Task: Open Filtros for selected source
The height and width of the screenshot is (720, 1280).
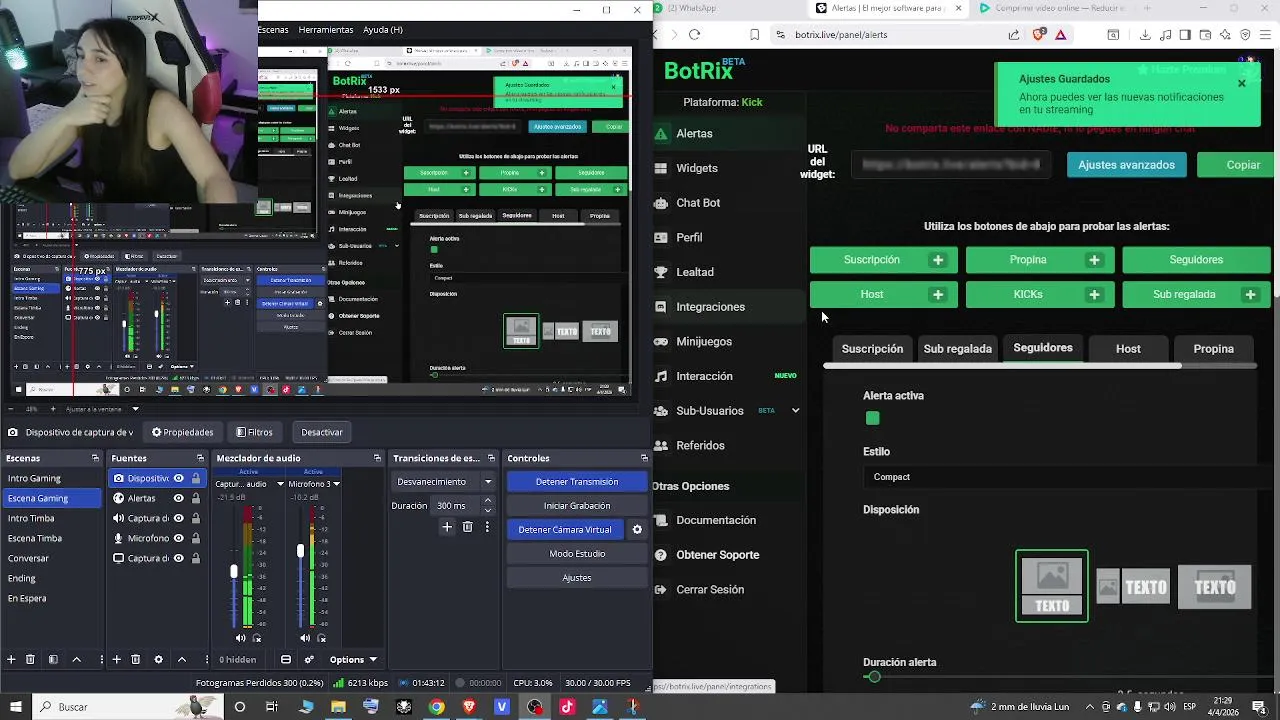Action: pyautogui.click(x=254, y=432)
